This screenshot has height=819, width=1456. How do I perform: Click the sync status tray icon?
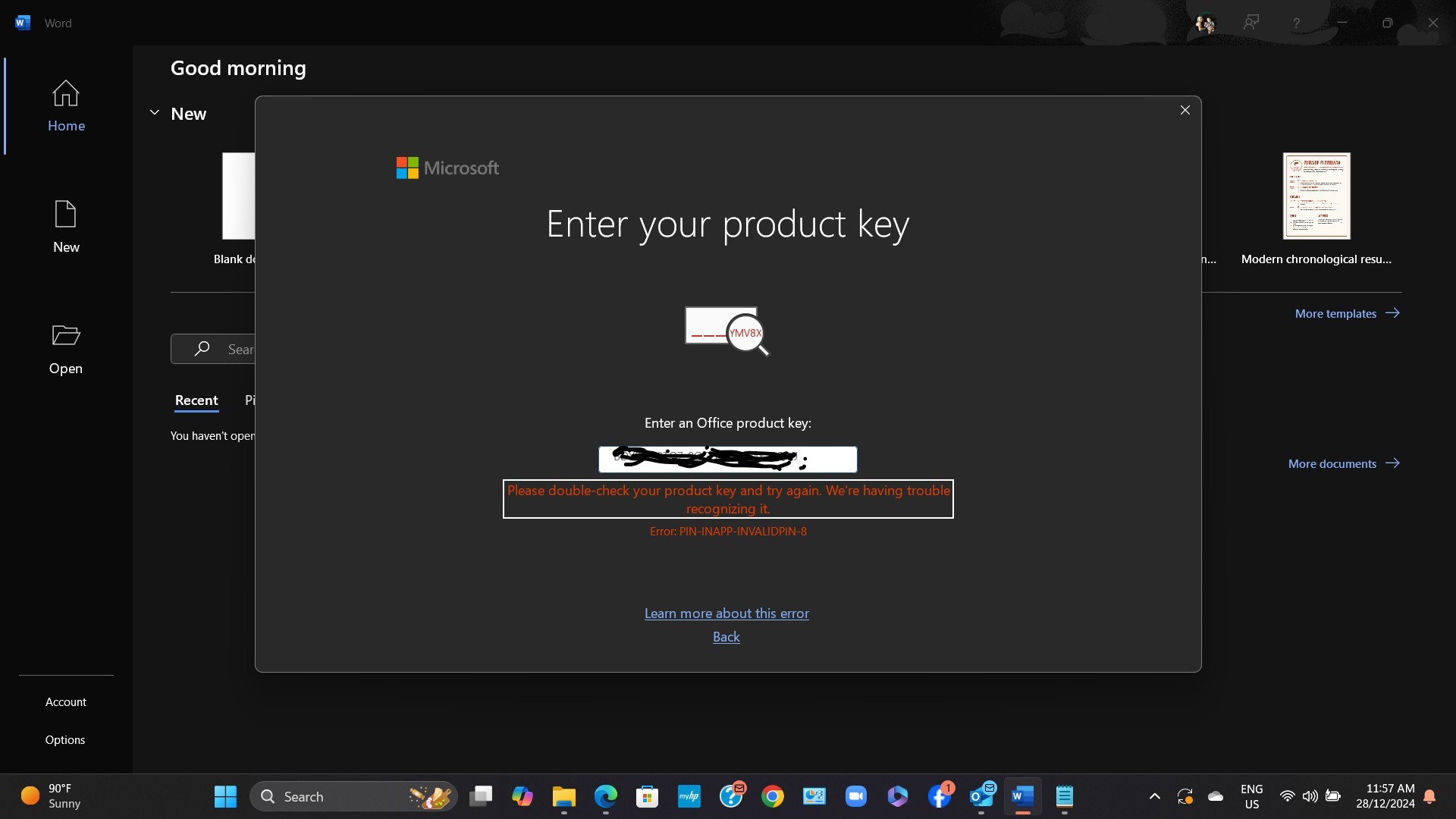pyautogui.click(x=1185, y=797)
